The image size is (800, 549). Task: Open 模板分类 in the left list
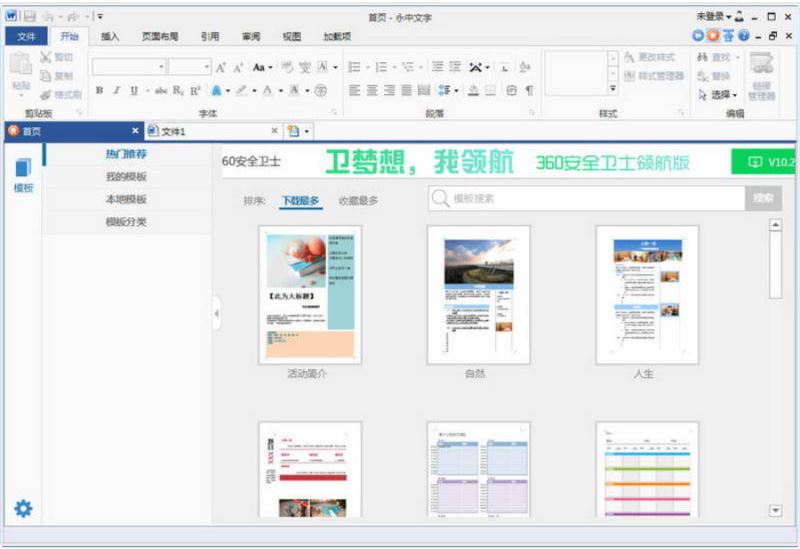126,221
